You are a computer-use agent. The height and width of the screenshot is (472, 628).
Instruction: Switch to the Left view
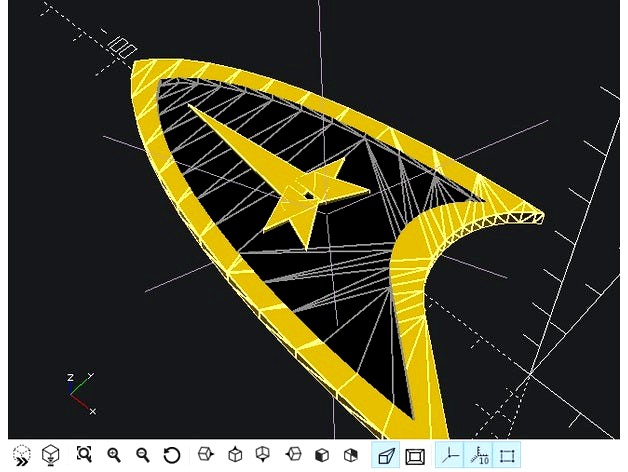[293, 454]
